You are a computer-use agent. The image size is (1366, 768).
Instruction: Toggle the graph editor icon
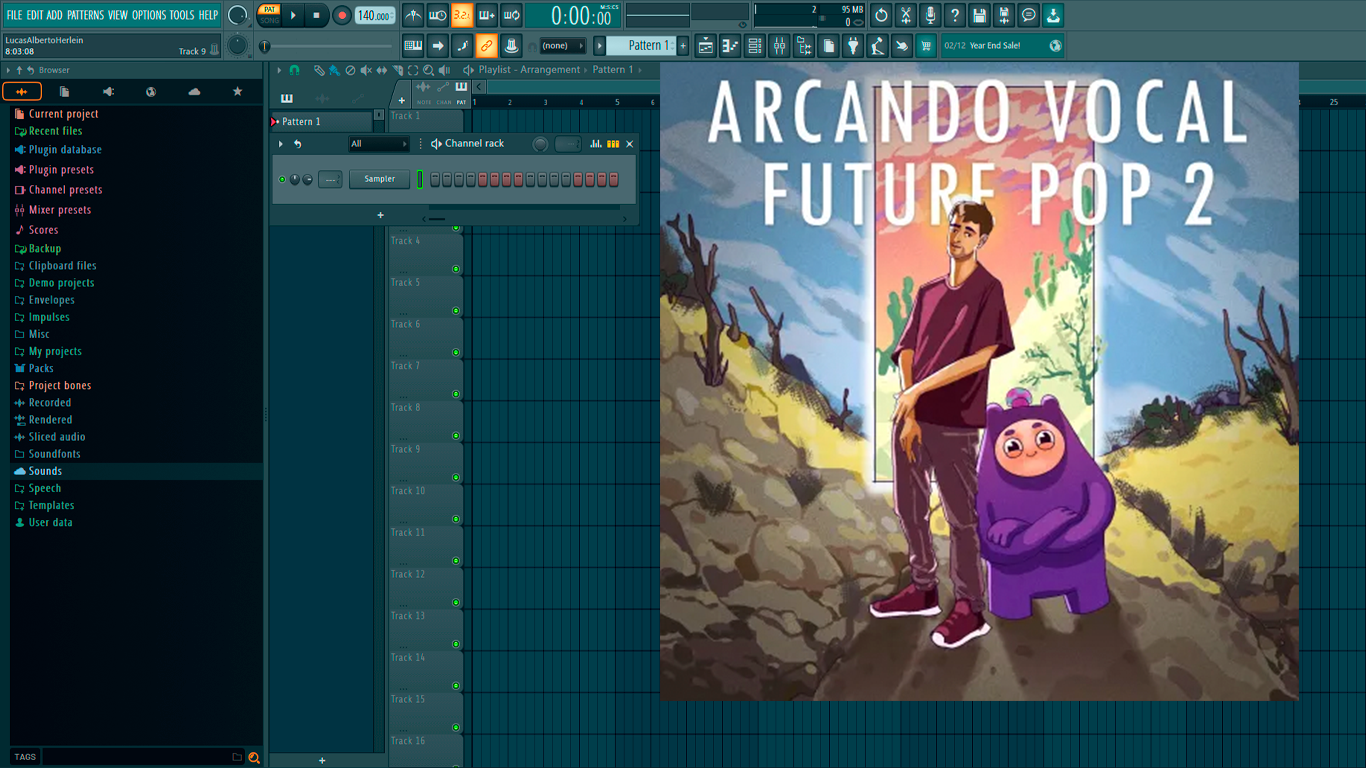point(596,144)
